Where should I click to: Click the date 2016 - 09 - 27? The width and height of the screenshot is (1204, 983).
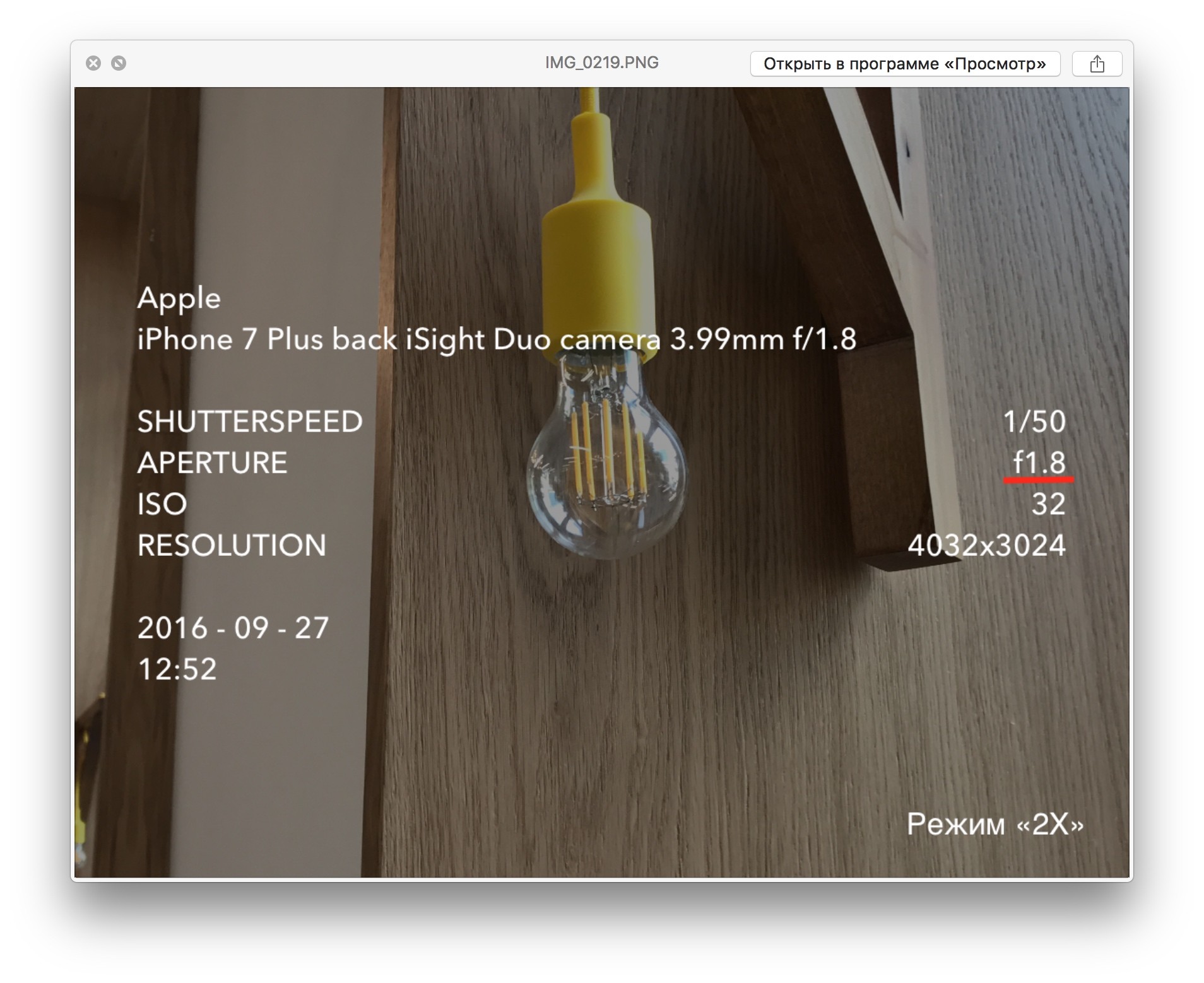(x=233, y=628)
